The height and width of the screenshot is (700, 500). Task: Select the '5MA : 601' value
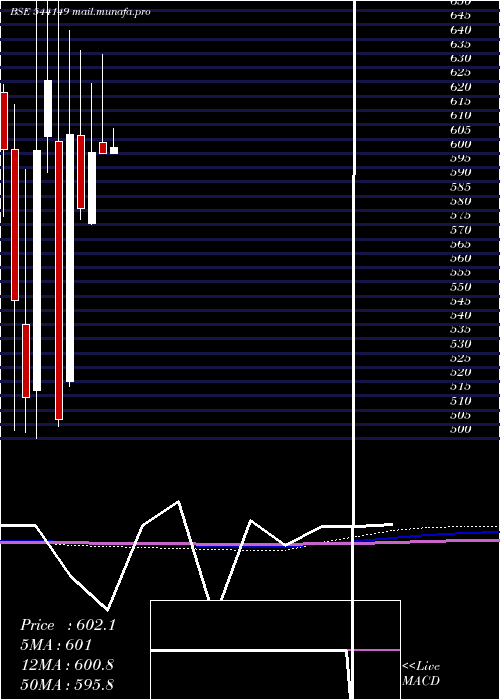[56, 645]
